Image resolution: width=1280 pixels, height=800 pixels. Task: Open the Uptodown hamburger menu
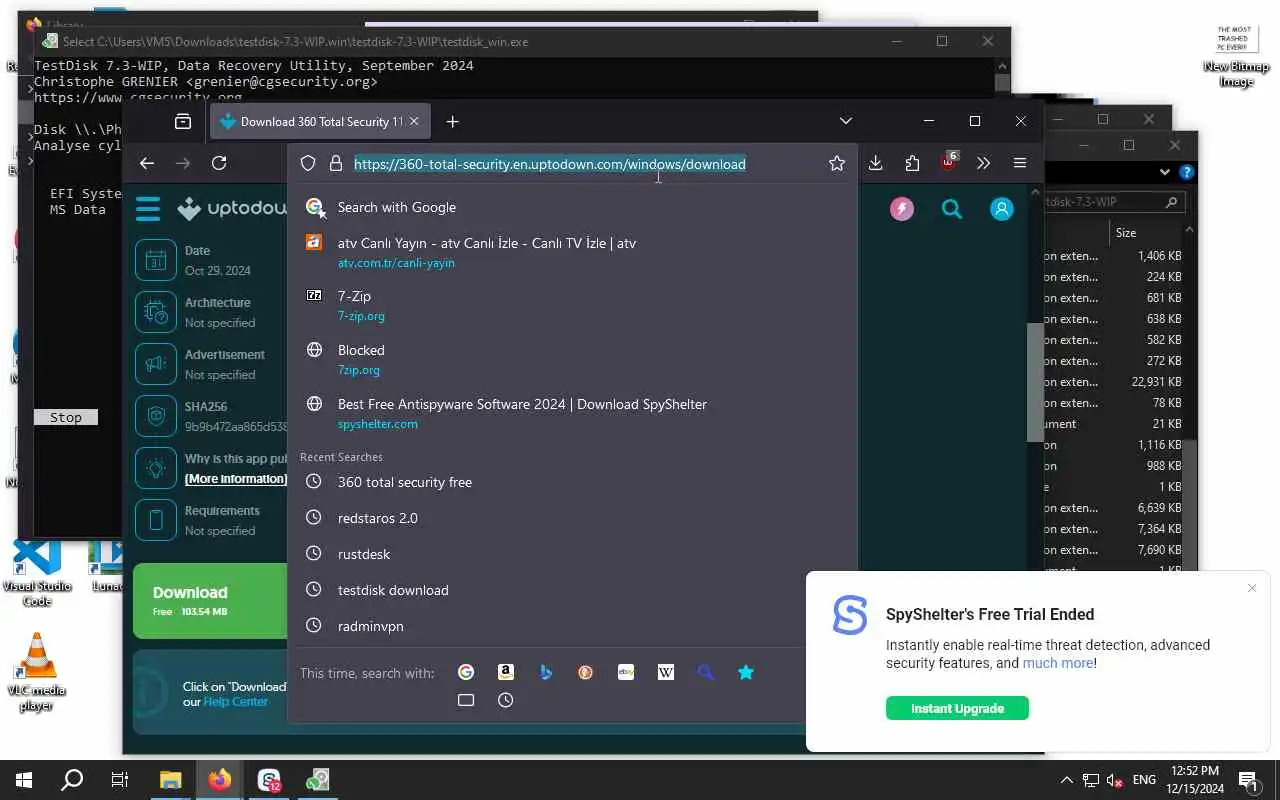click(x=148, y=208)
